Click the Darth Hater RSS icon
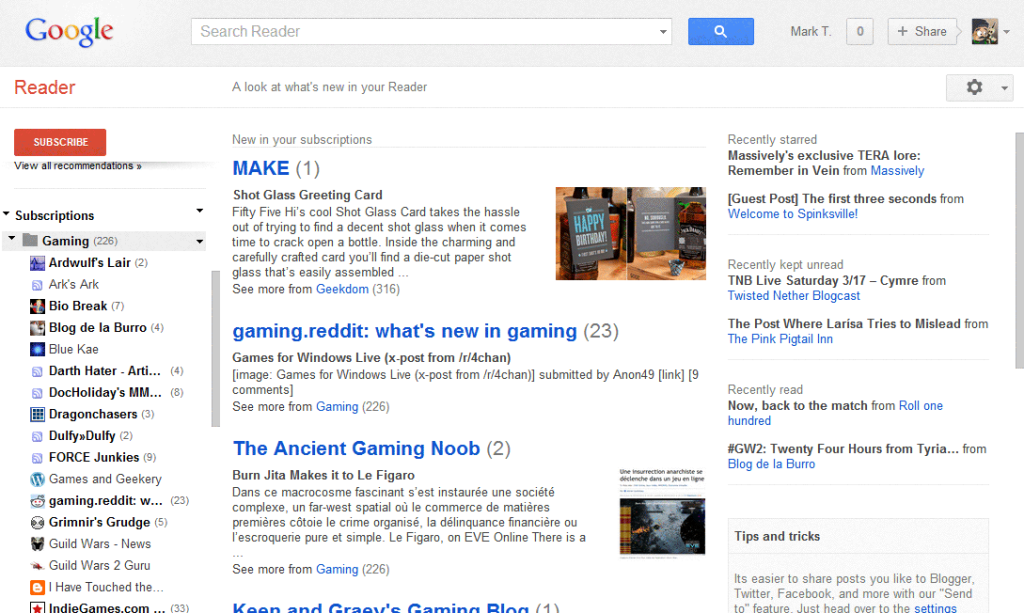 tap(37, 371)
